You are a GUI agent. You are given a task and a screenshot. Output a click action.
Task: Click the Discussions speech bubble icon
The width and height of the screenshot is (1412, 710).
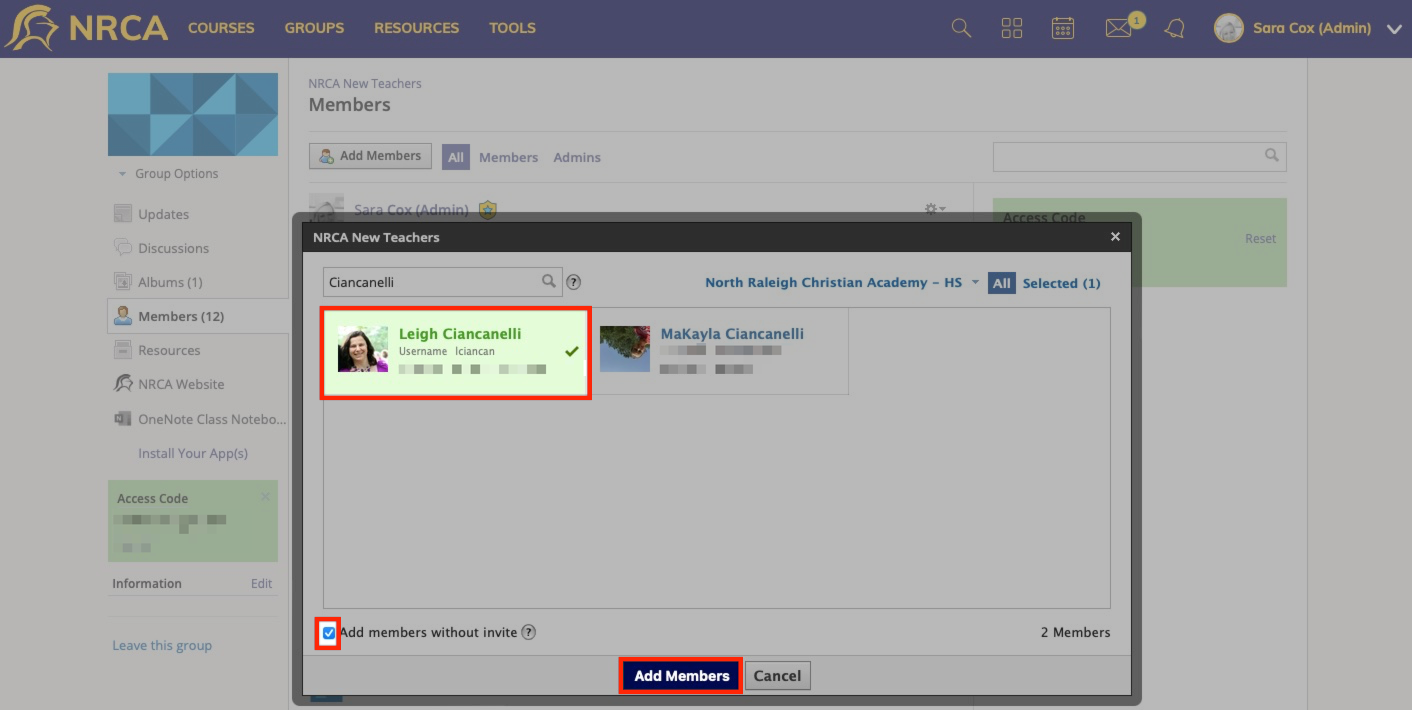point(123,248)
